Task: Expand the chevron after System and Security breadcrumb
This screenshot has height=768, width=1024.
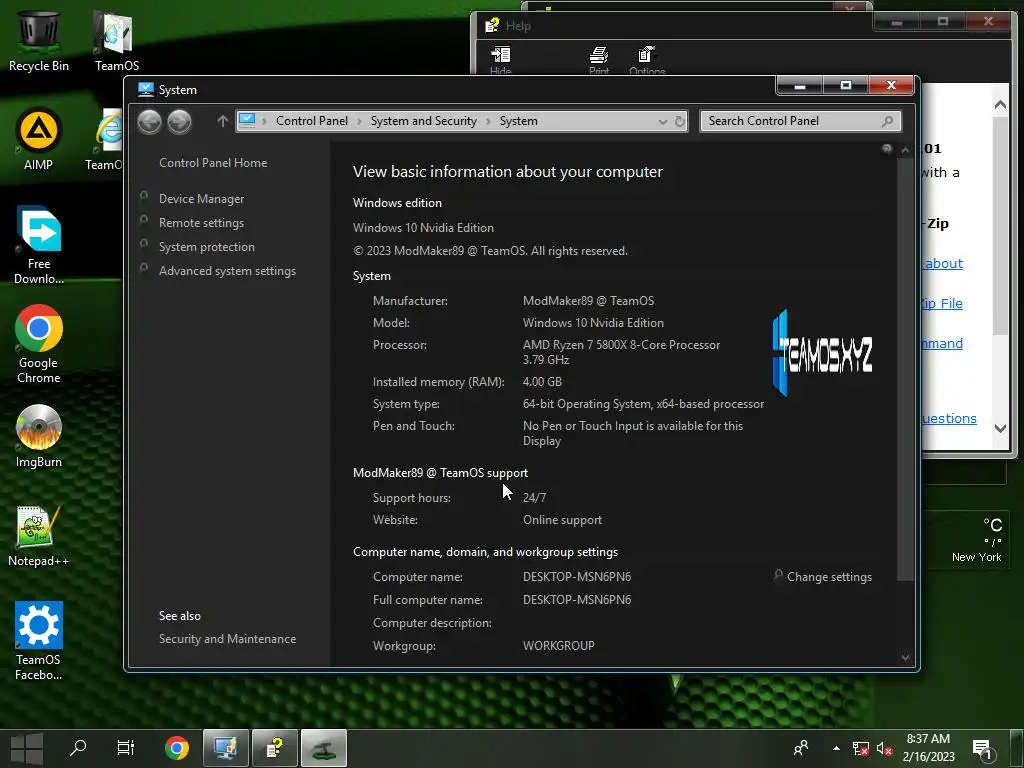Action: (488, 121)
